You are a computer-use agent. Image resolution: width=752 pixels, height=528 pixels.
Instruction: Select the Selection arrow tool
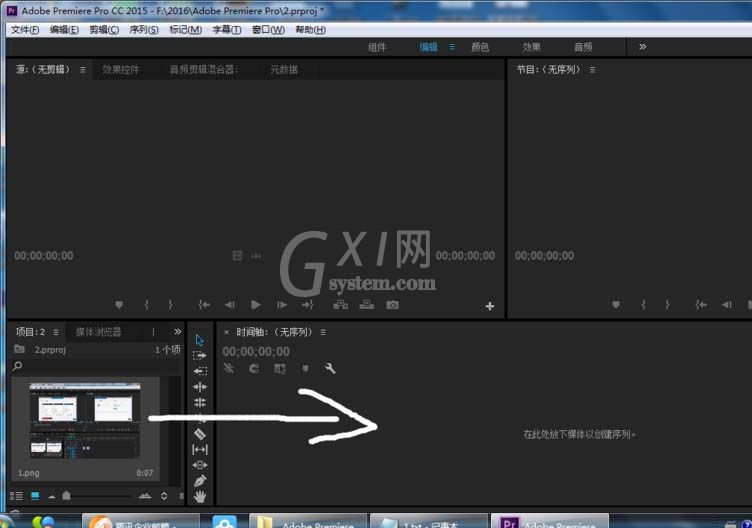(x=200, y=340)
